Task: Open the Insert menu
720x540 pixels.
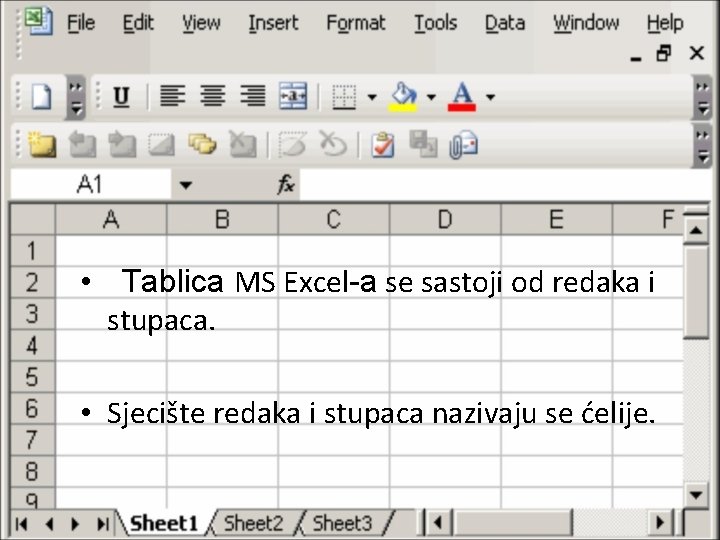Action: point(273,23)
